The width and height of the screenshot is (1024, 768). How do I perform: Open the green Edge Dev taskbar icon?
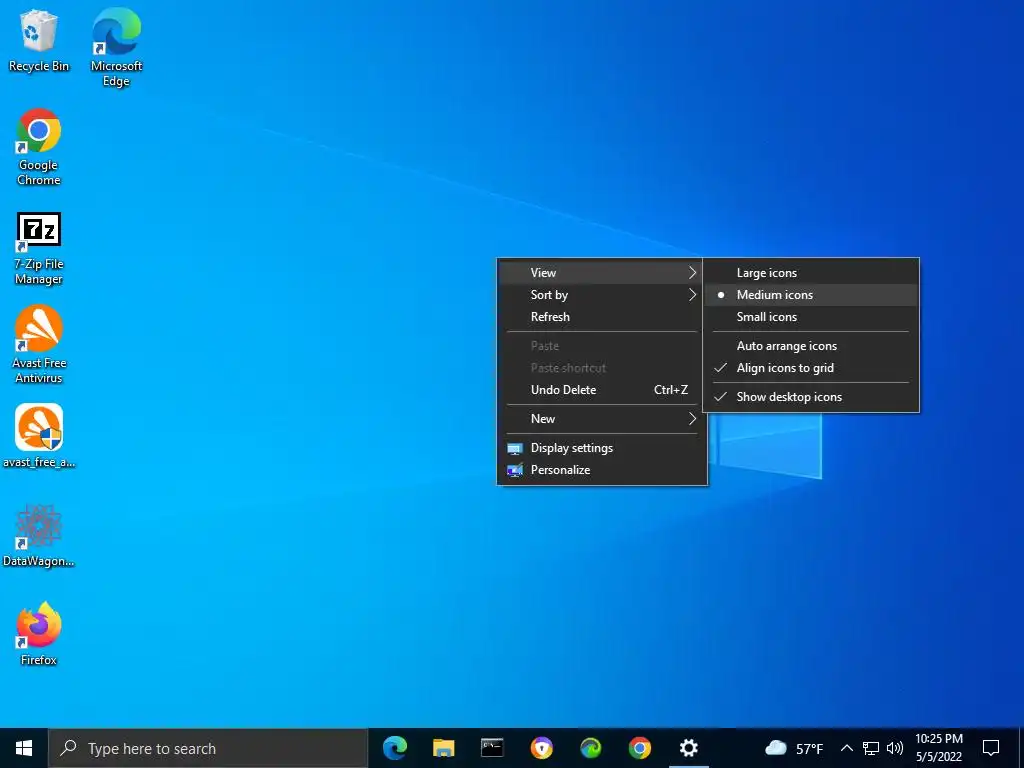point(590,748)
